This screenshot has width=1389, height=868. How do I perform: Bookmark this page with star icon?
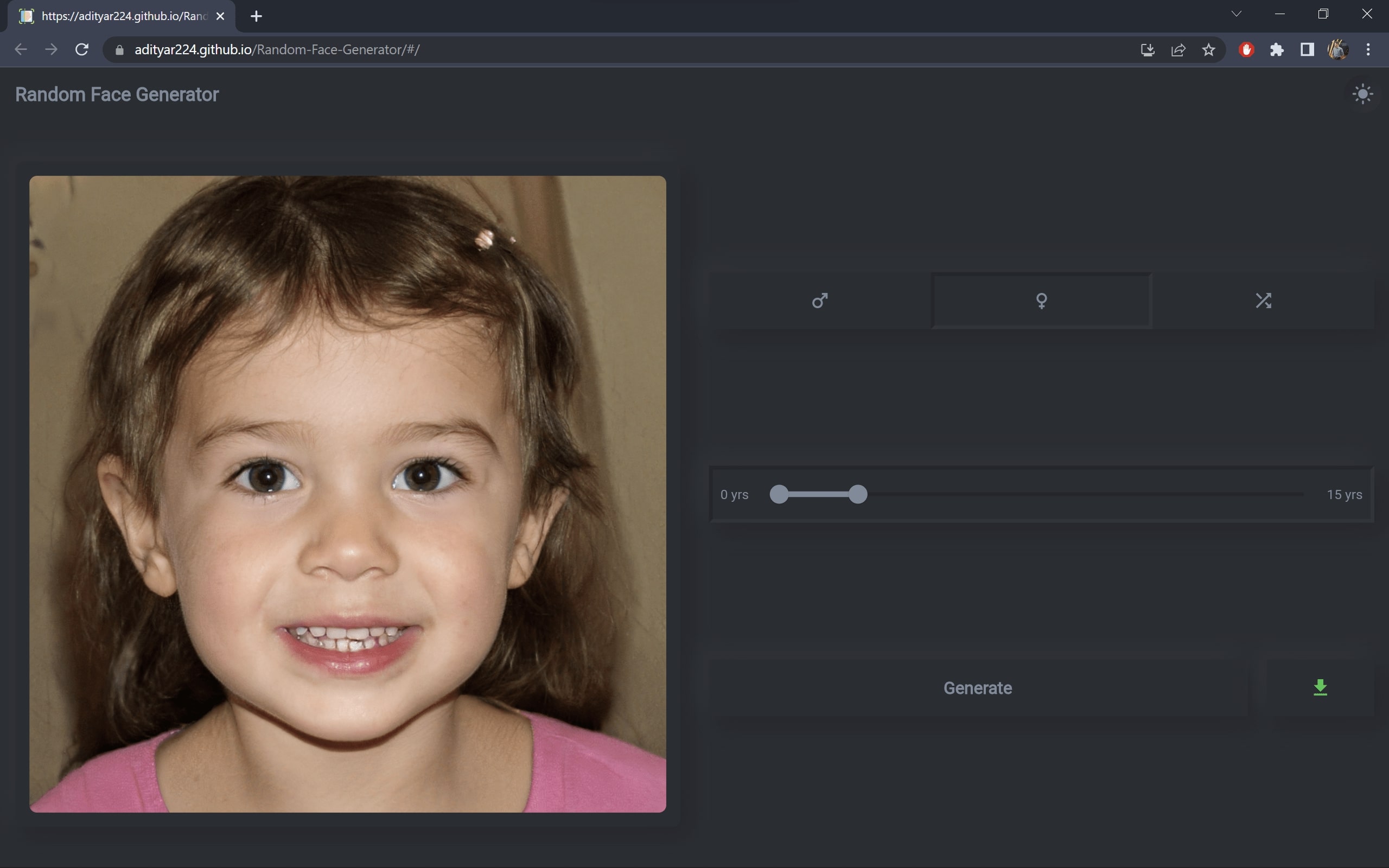tap(1208, 50)
